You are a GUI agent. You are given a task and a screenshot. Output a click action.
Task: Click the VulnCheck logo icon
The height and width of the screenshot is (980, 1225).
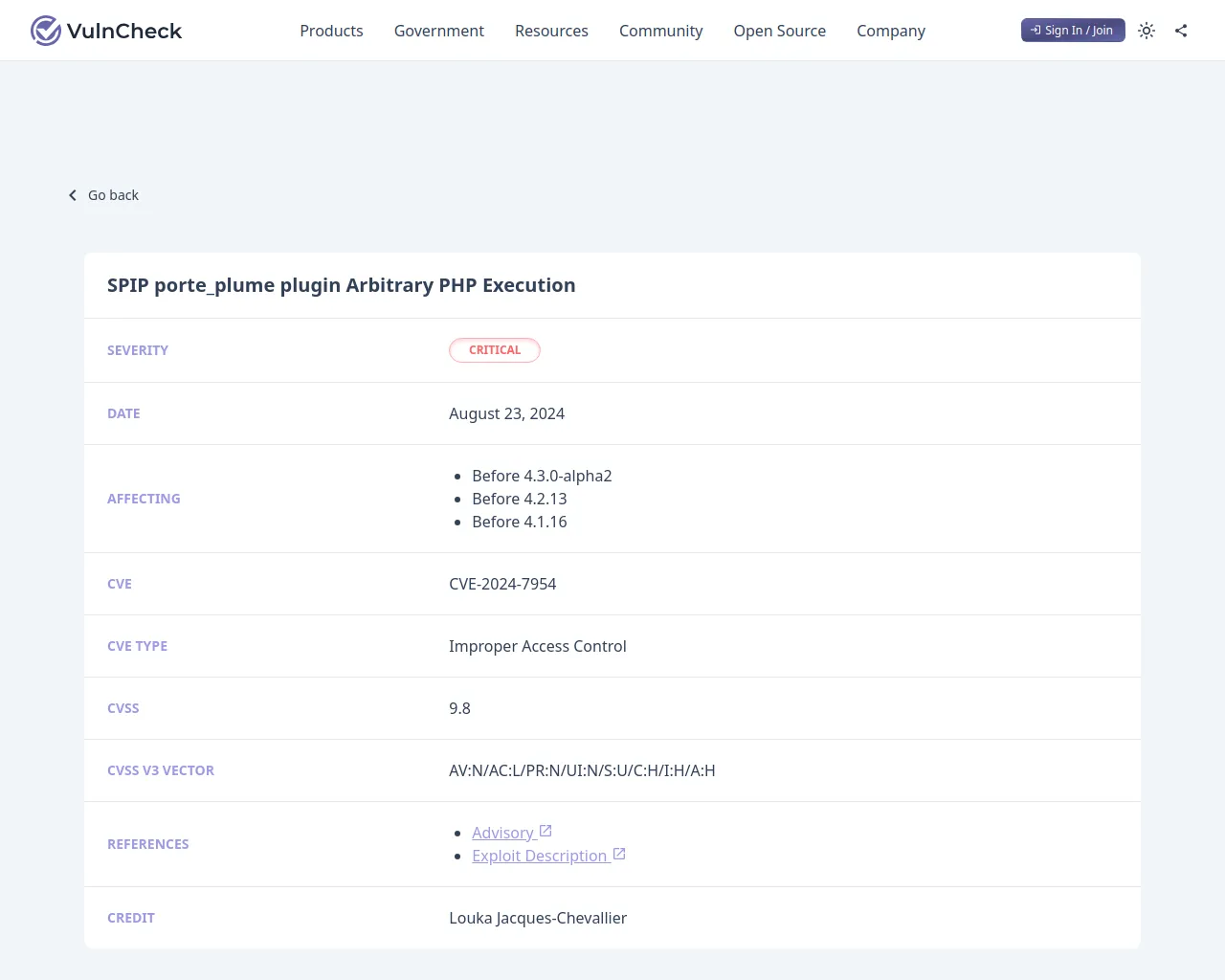(45, 31)
